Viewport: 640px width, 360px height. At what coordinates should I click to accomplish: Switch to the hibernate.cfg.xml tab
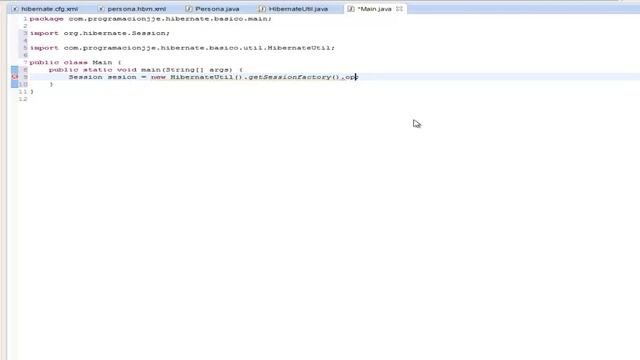pos(49,9)
